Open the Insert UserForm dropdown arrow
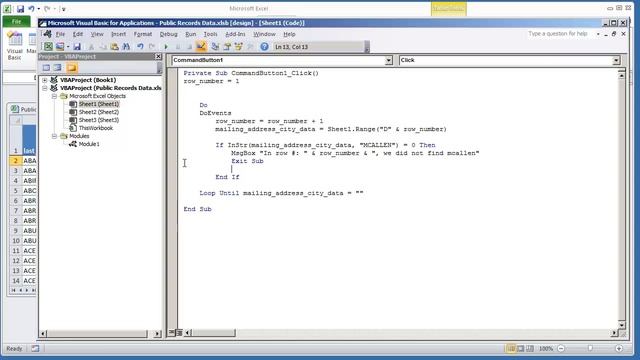Image resolution: width=640 pixels, height=360 pixels. point(68,47)
